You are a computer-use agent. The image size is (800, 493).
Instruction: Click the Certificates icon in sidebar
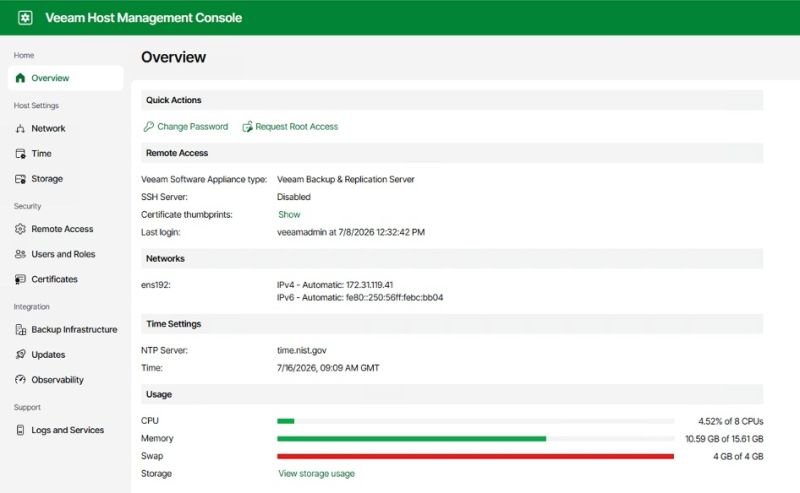[20, 279]
